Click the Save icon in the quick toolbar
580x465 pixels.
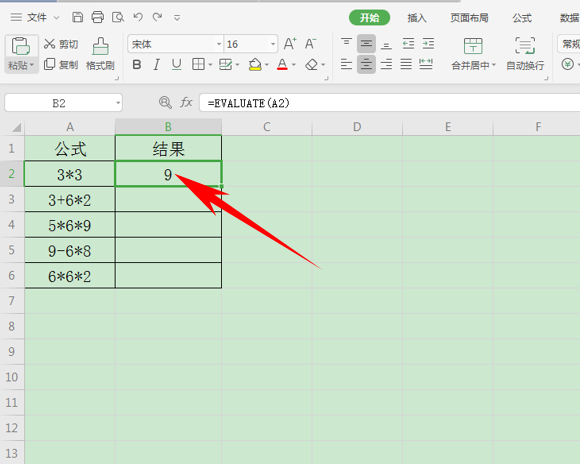coord(77,17)
